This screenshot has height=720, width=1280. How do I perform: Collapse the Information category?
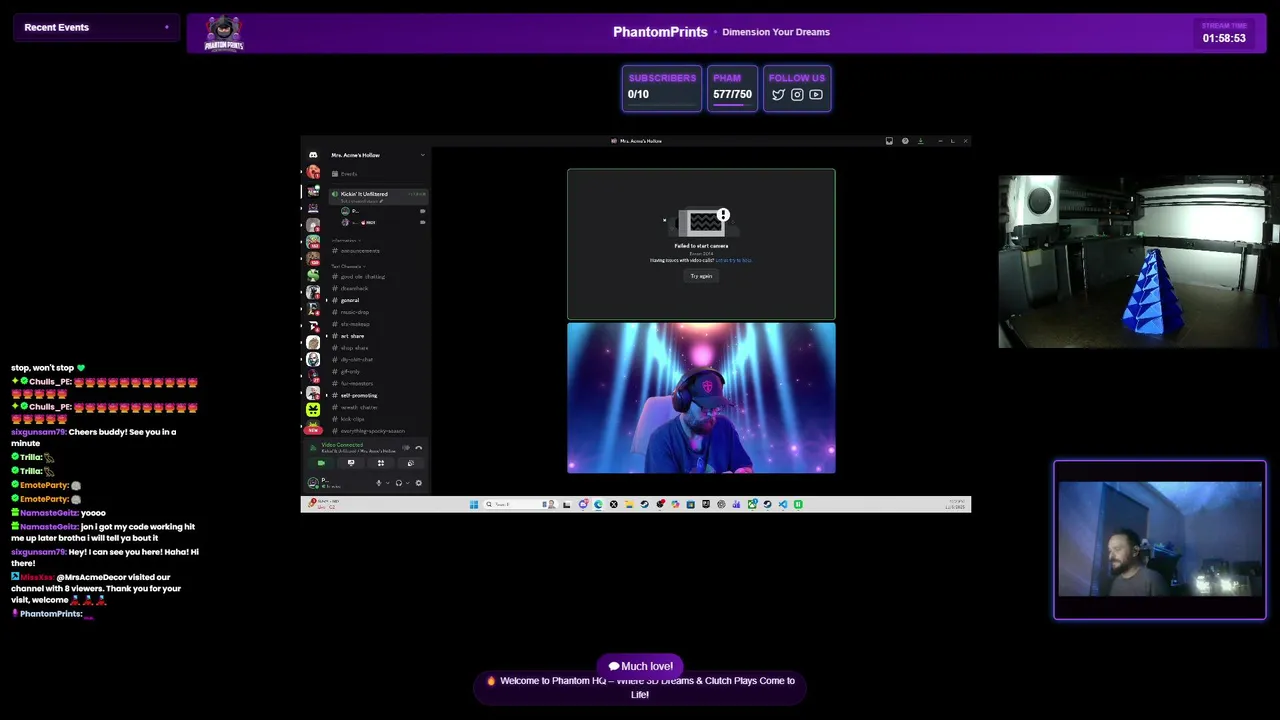[x=345, y=240]
